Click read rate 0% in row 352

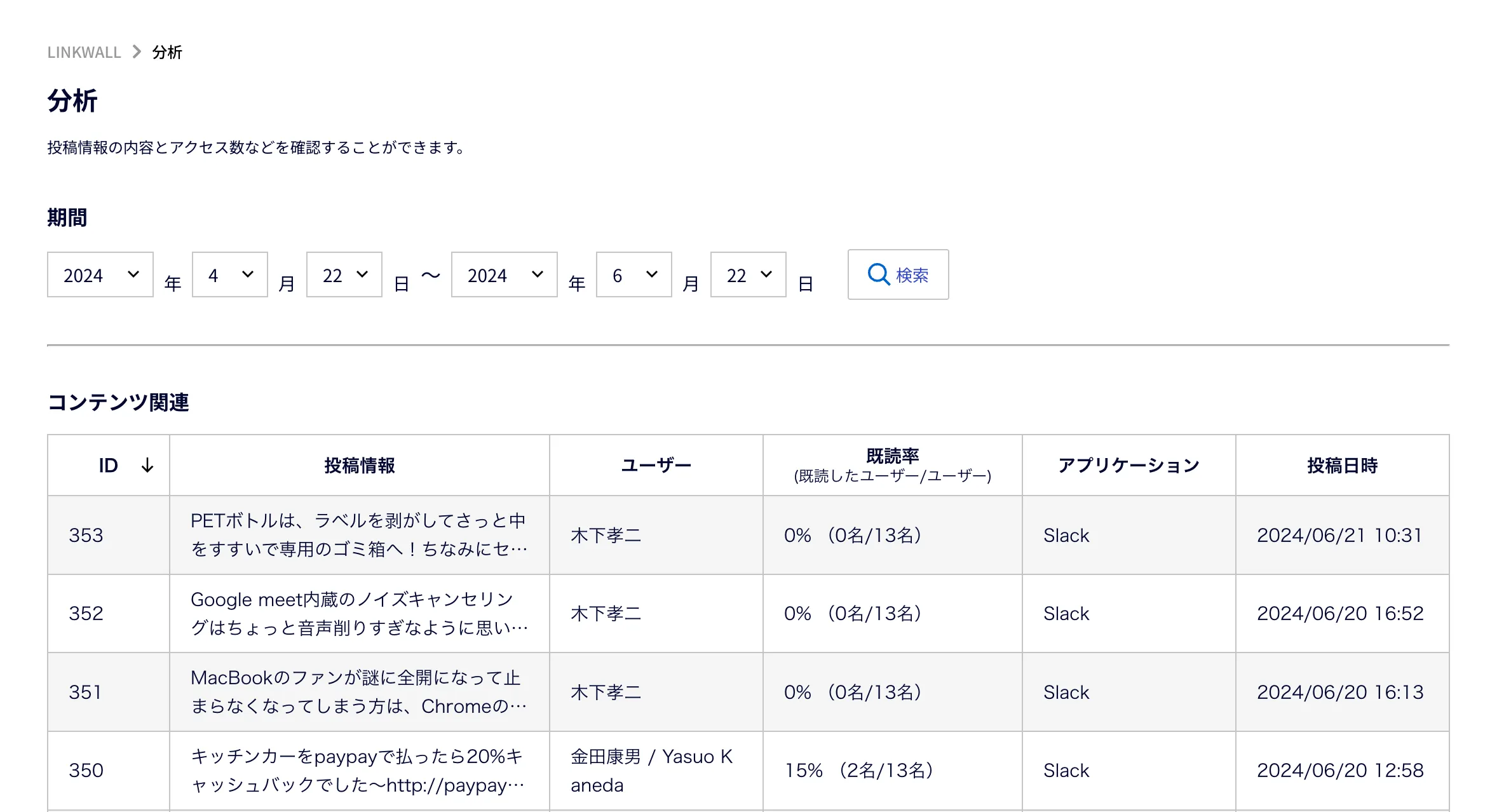tap(853, 614)
